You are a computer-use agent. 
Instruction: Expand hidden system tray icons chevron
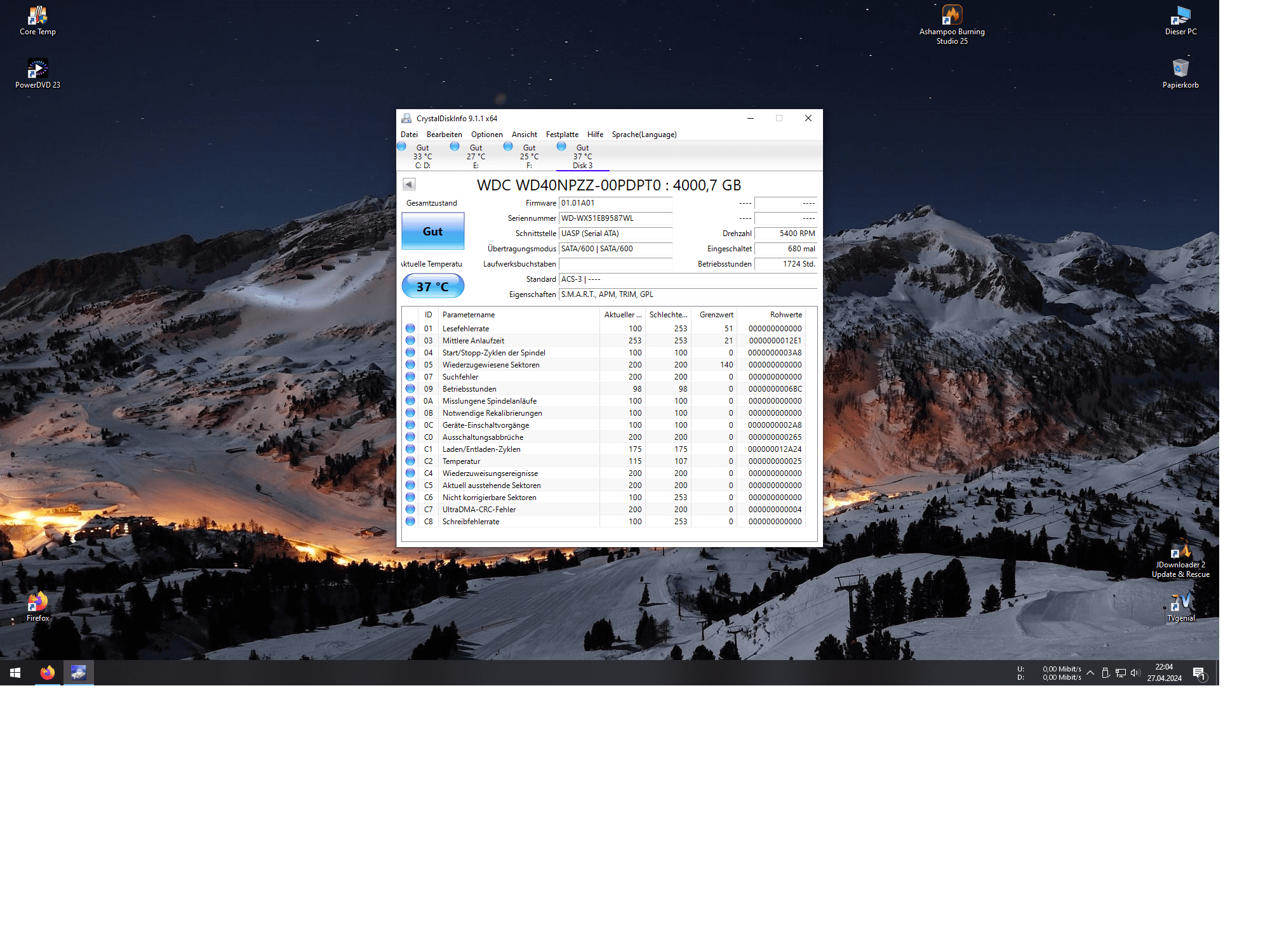[x=1090, y=673]
